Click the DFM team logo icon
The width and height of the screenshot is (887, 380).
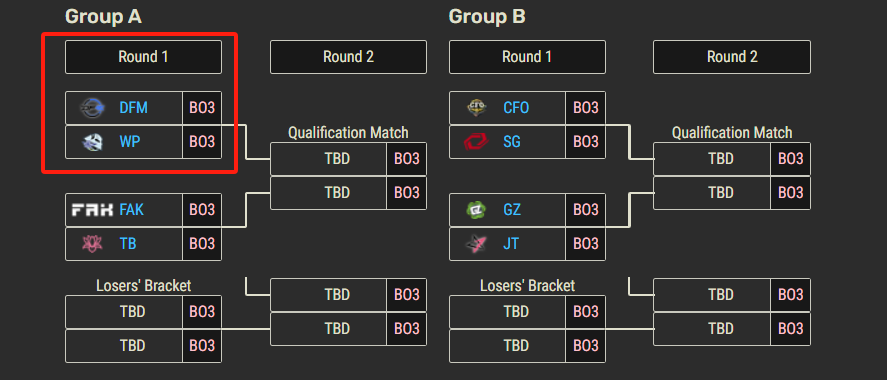92,107
